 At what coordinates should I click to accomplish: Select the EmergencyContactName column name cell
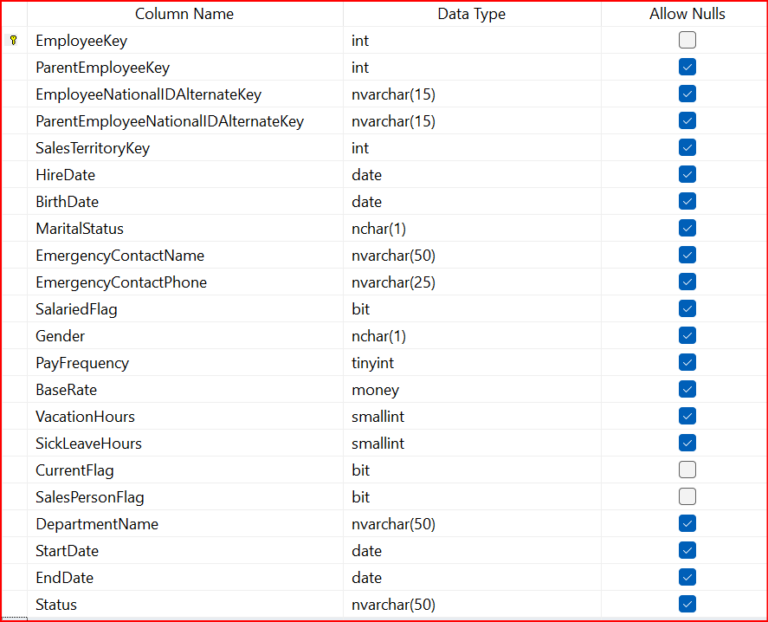185,255
